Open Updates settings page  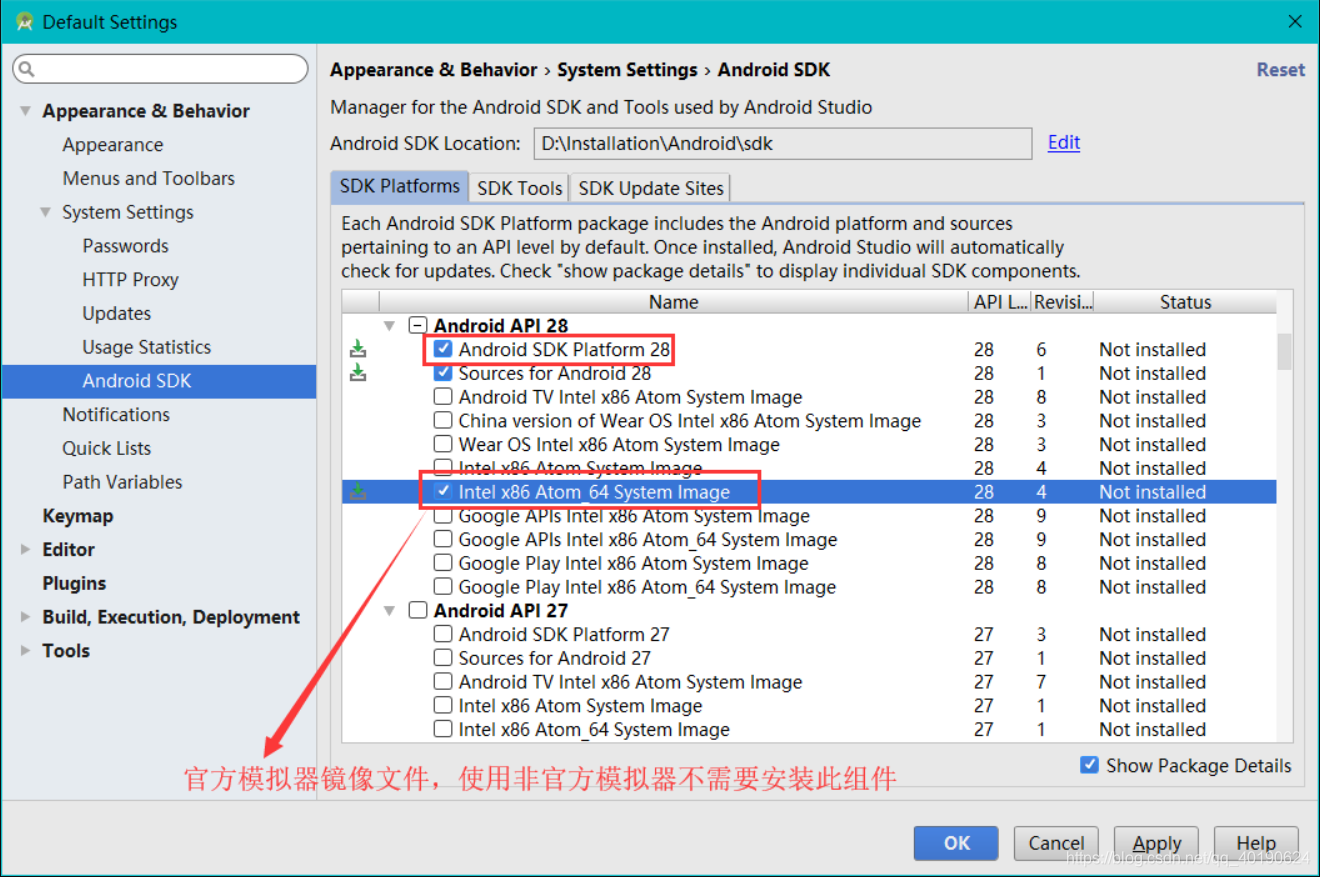click(116, 313)
